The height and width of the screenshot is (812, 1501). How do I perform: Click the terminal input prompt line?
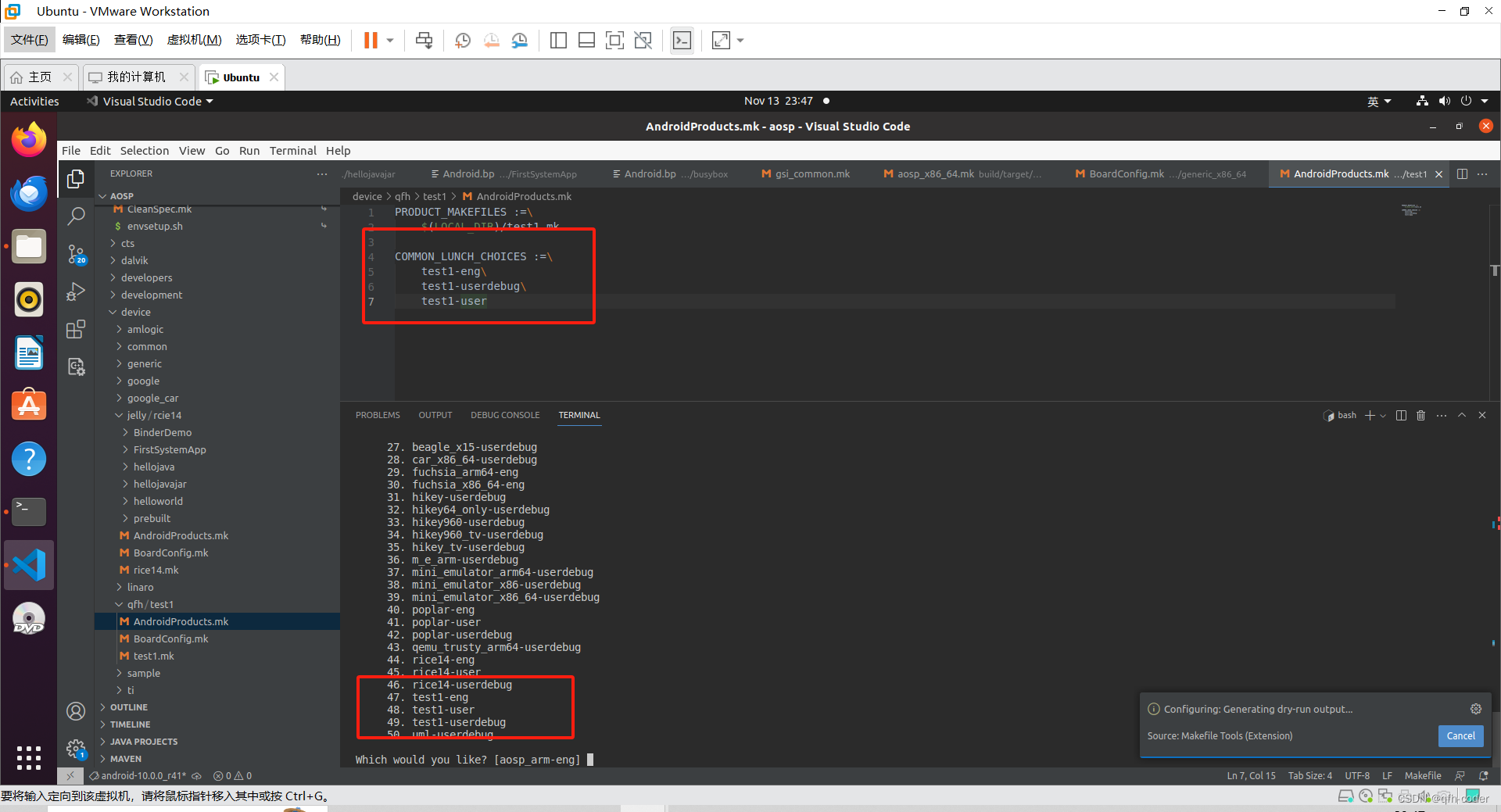point(475,760)
